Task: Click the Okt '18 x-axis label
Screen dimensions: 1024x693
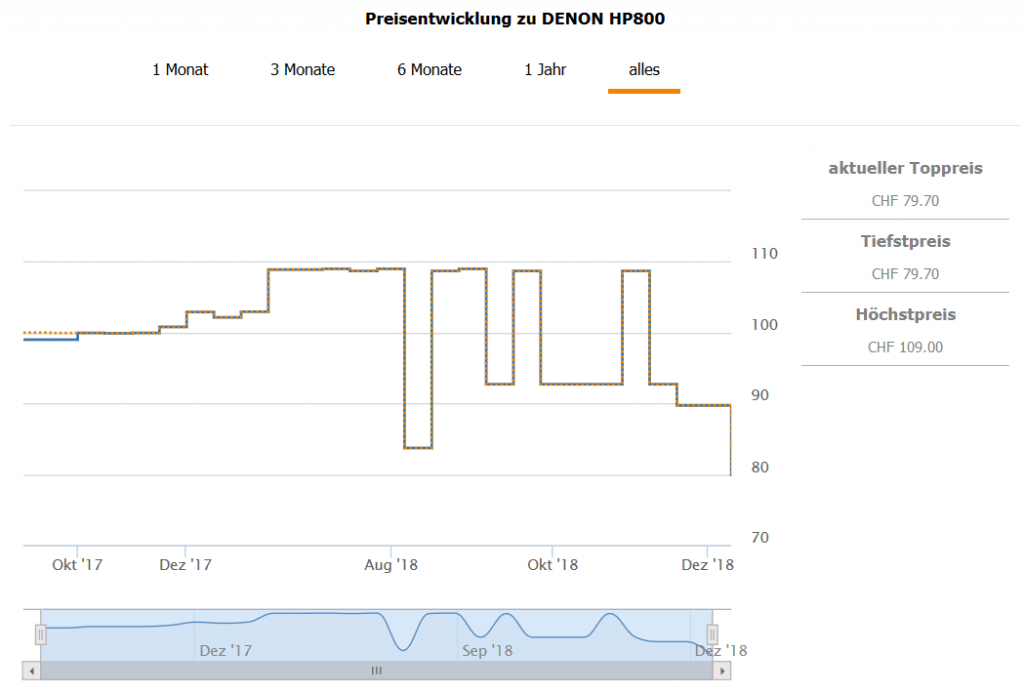Action: (x=553, y=565)
